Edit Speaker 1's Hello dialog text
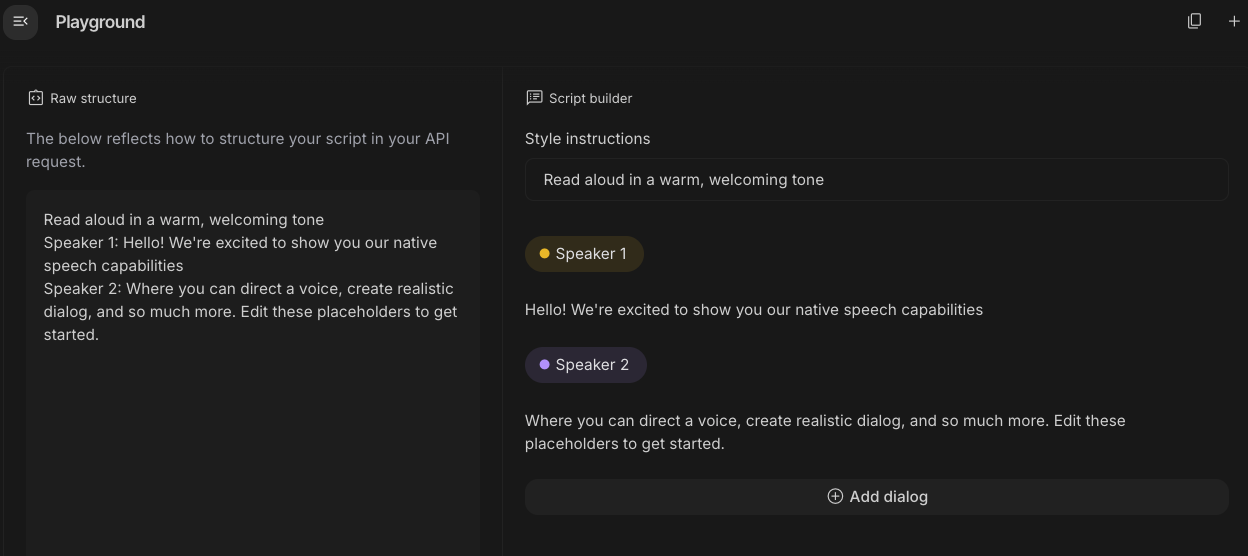Image resolution: width=1248 pixels, height=556 pixels. (x=753, y=310)
